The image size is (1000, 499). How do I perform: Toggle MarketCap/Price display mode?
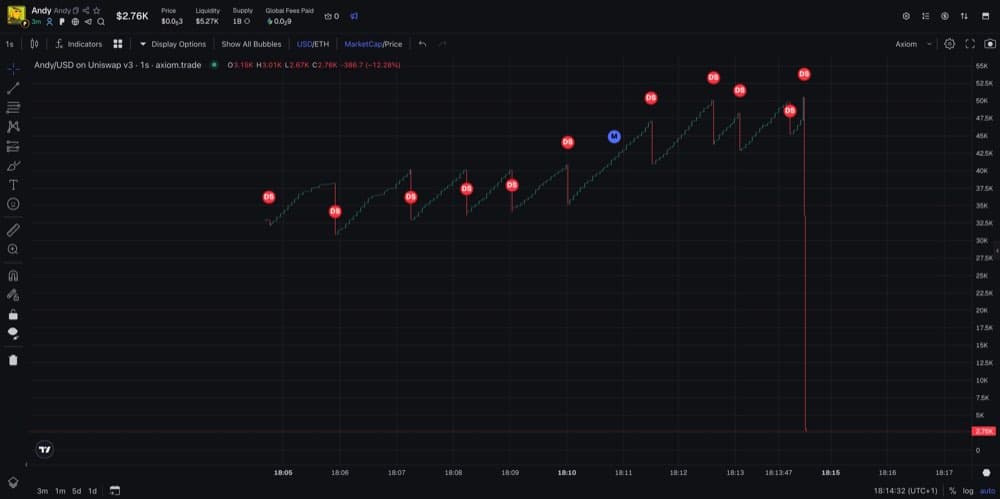373,44
